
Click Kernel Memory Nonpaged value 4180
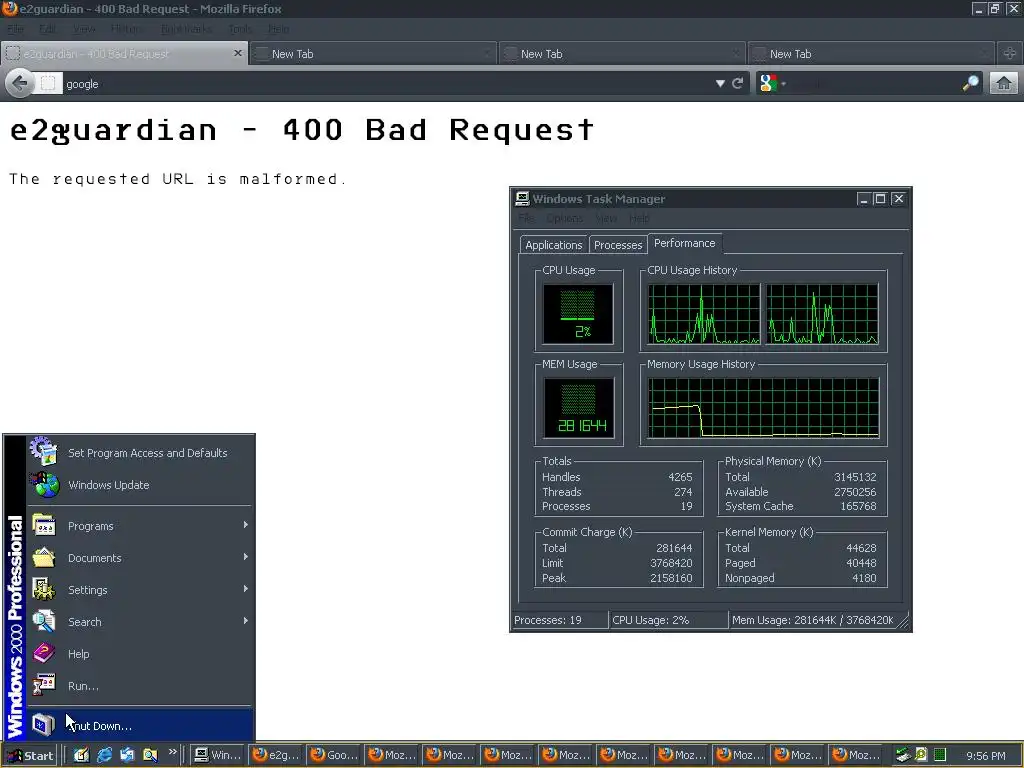(x=864, y=578)
